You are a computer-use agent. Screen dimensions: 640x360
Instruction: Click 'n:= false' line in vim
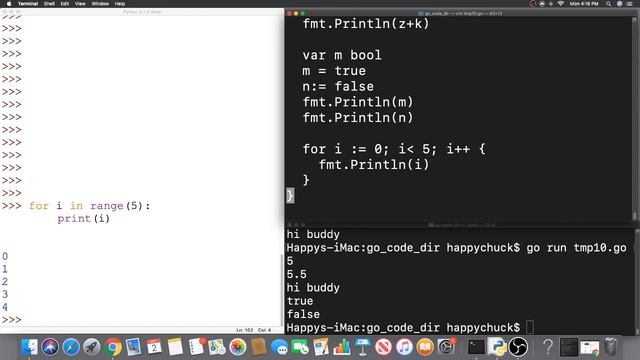(338, 87)
